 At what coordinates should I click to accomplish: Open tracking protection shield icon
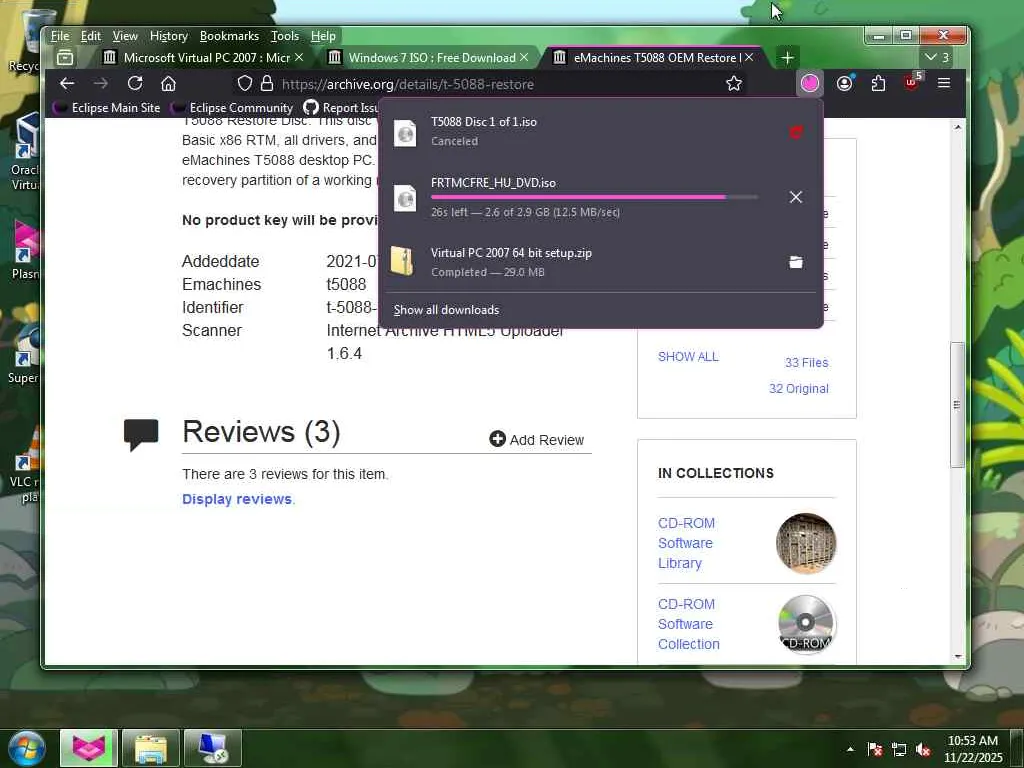(x=244, y=84)
